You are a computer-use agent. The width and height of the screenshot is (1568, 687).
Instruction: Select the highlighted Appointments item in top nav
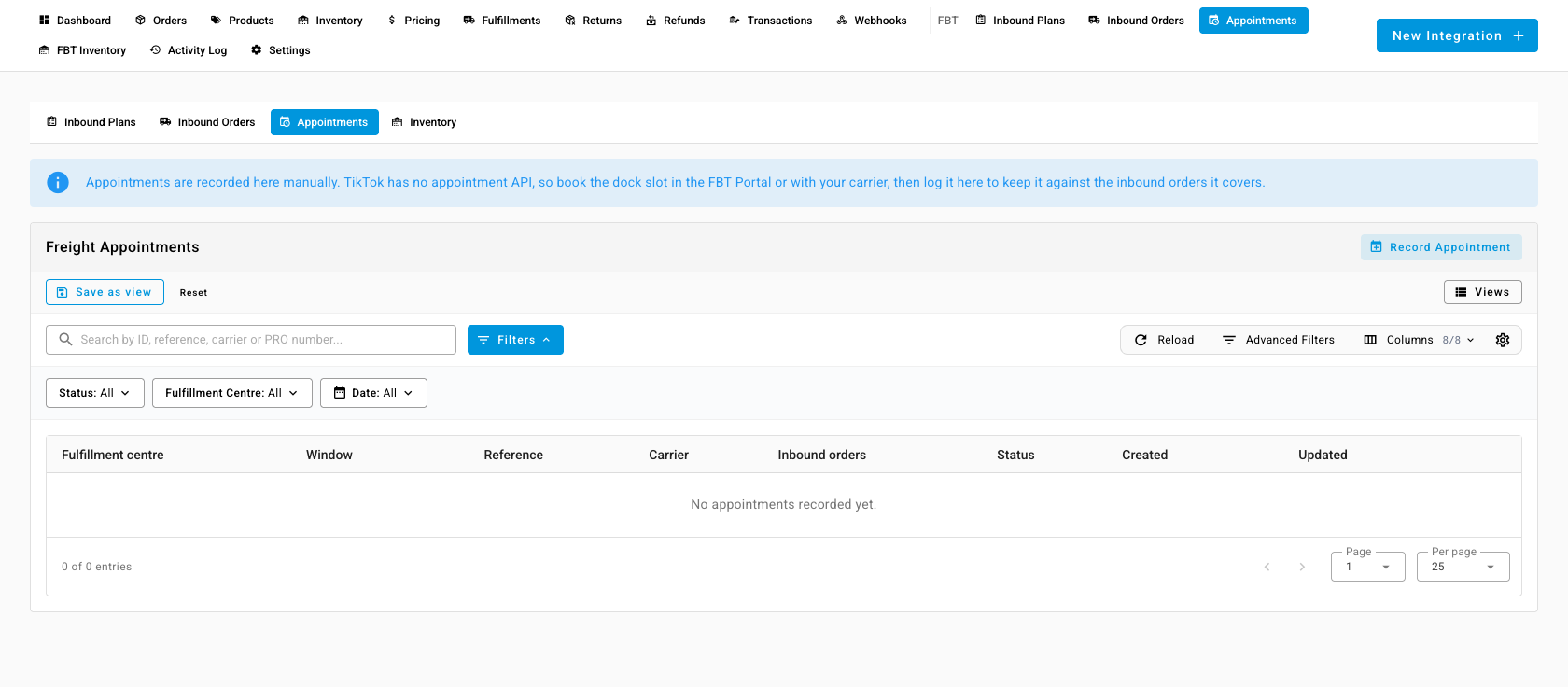tap(1253, 21)
